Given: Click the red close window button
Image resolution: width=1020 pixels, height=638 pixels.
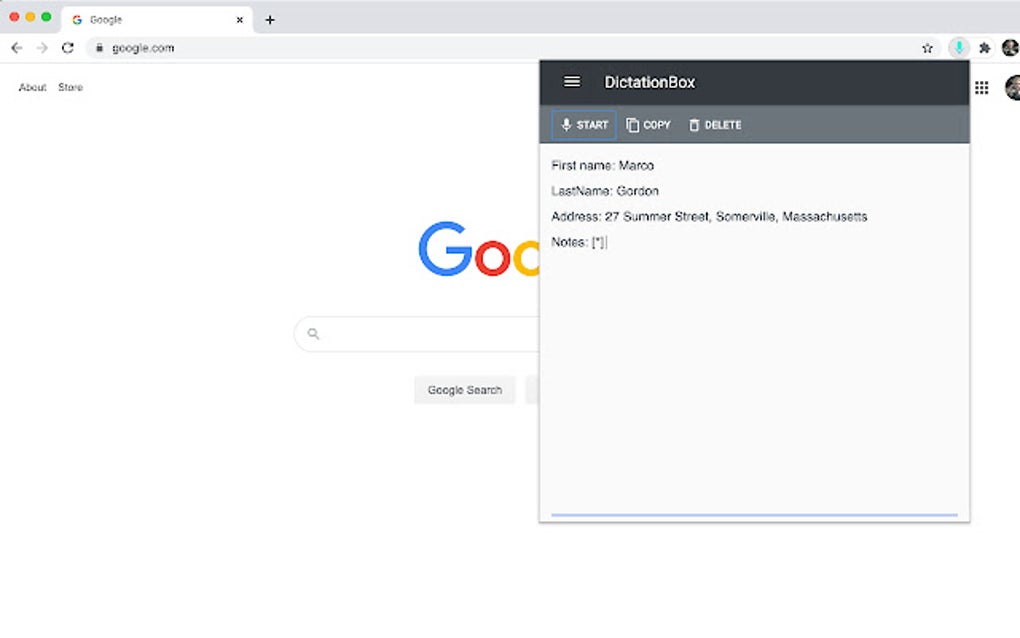Looking at the screenshot, I should point(14,17).
